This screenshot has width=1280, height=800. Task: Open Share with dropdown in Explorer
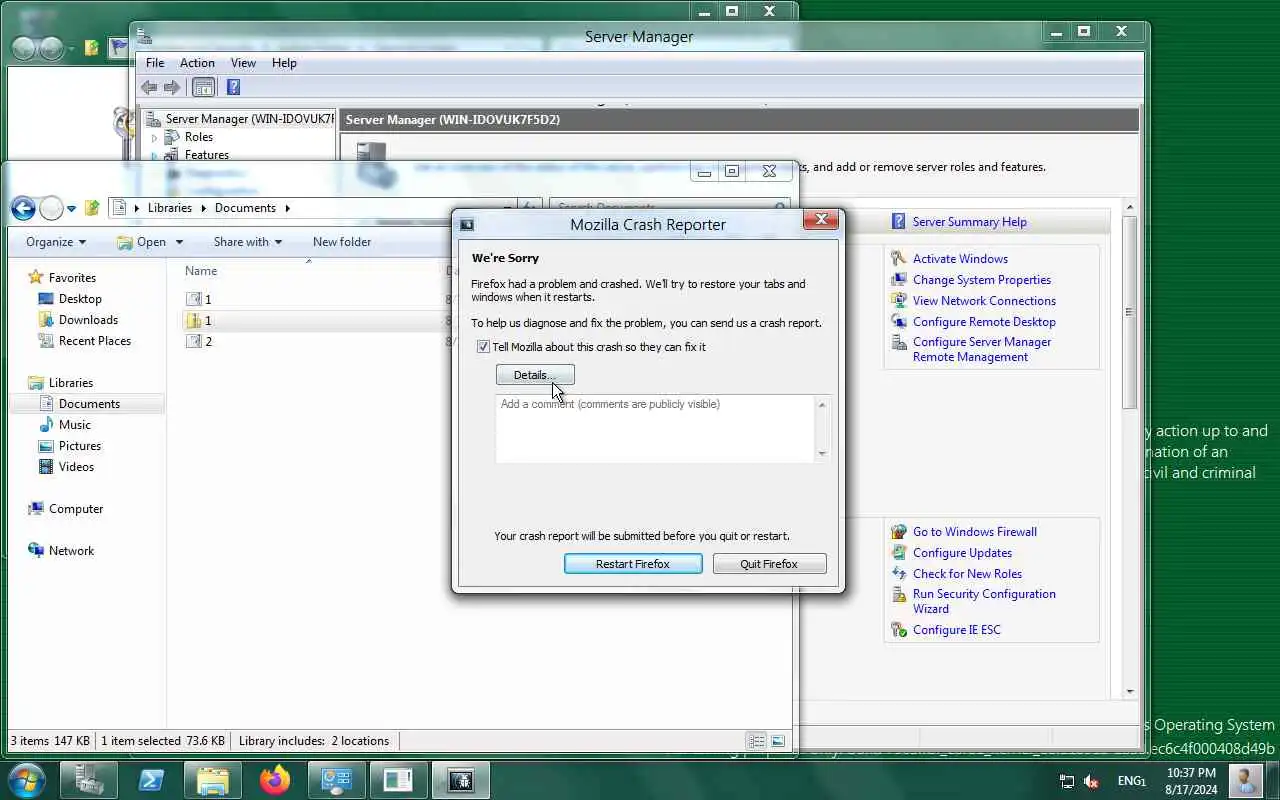[247, 242]
